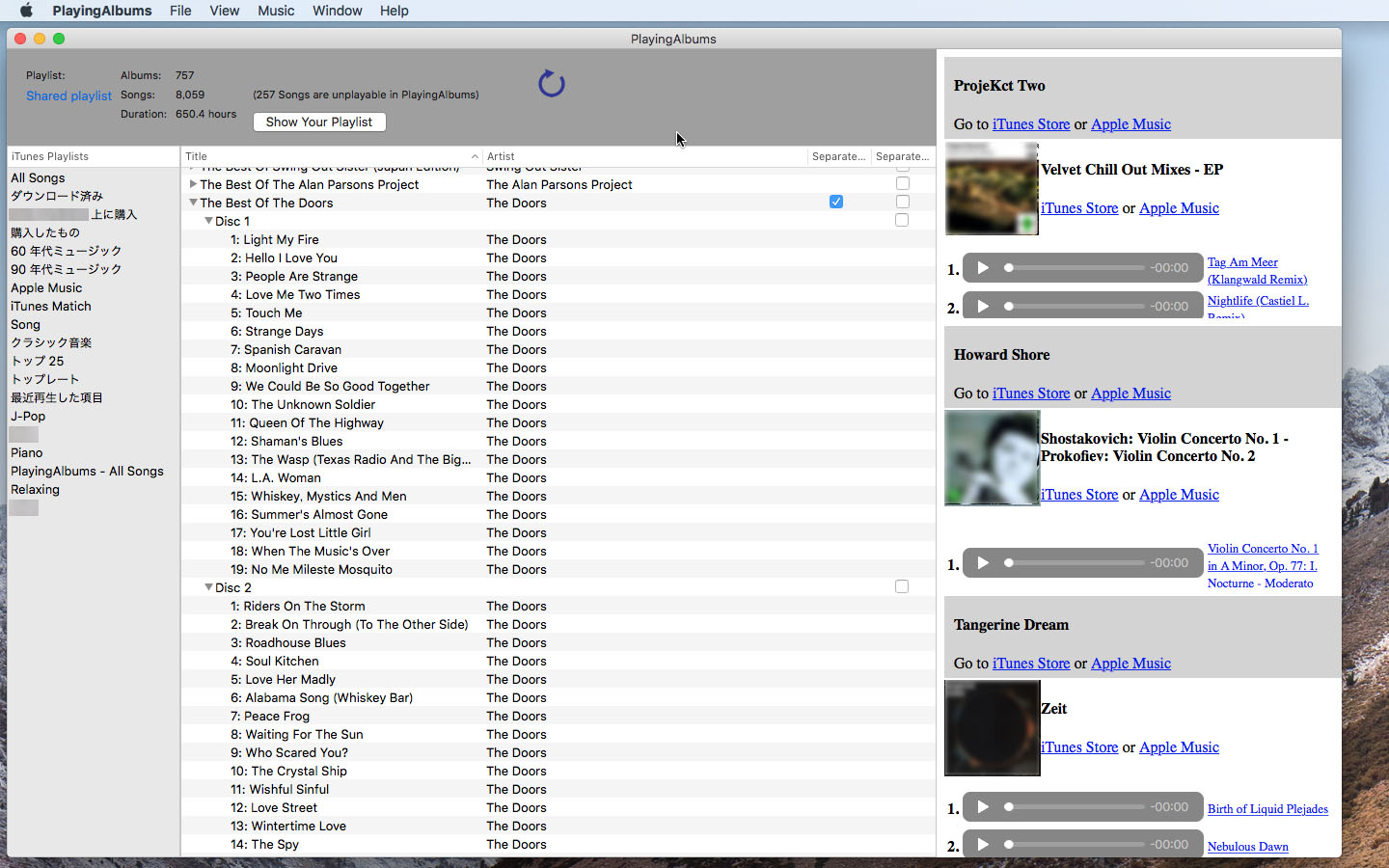Sort by Title column header
The height and width of the screenshot is (868, 1389).
(x=331, y=156)
